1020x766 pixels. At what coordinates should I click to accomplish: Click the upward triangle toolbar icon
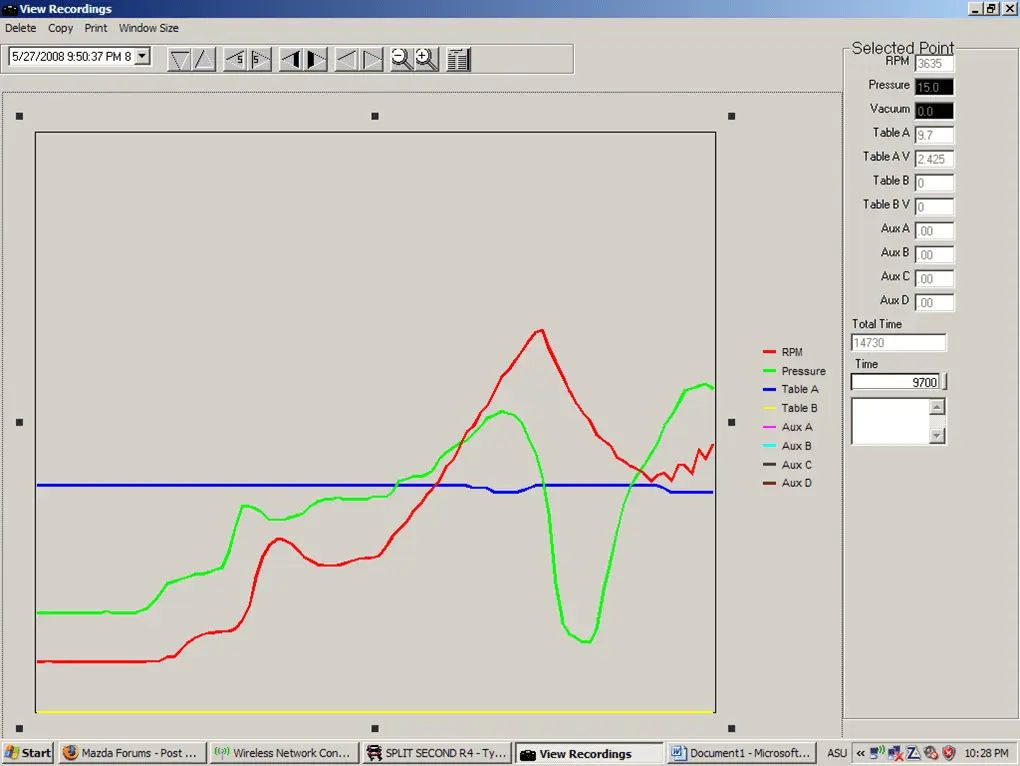point(204,60)
